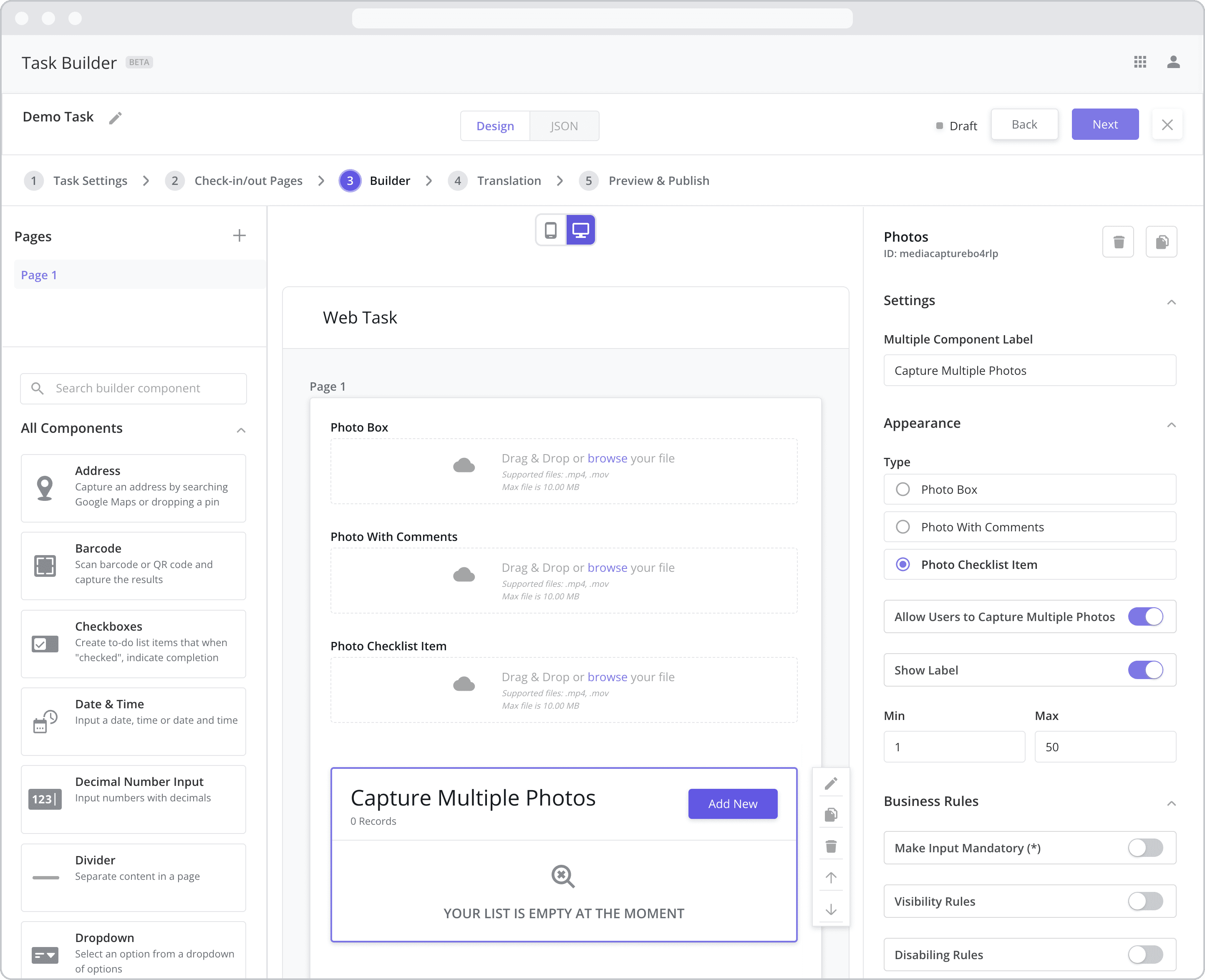The height and width of the screenshot is (980, 1205).
Task: Switch to the JSON tab
Action: (564, 126)
